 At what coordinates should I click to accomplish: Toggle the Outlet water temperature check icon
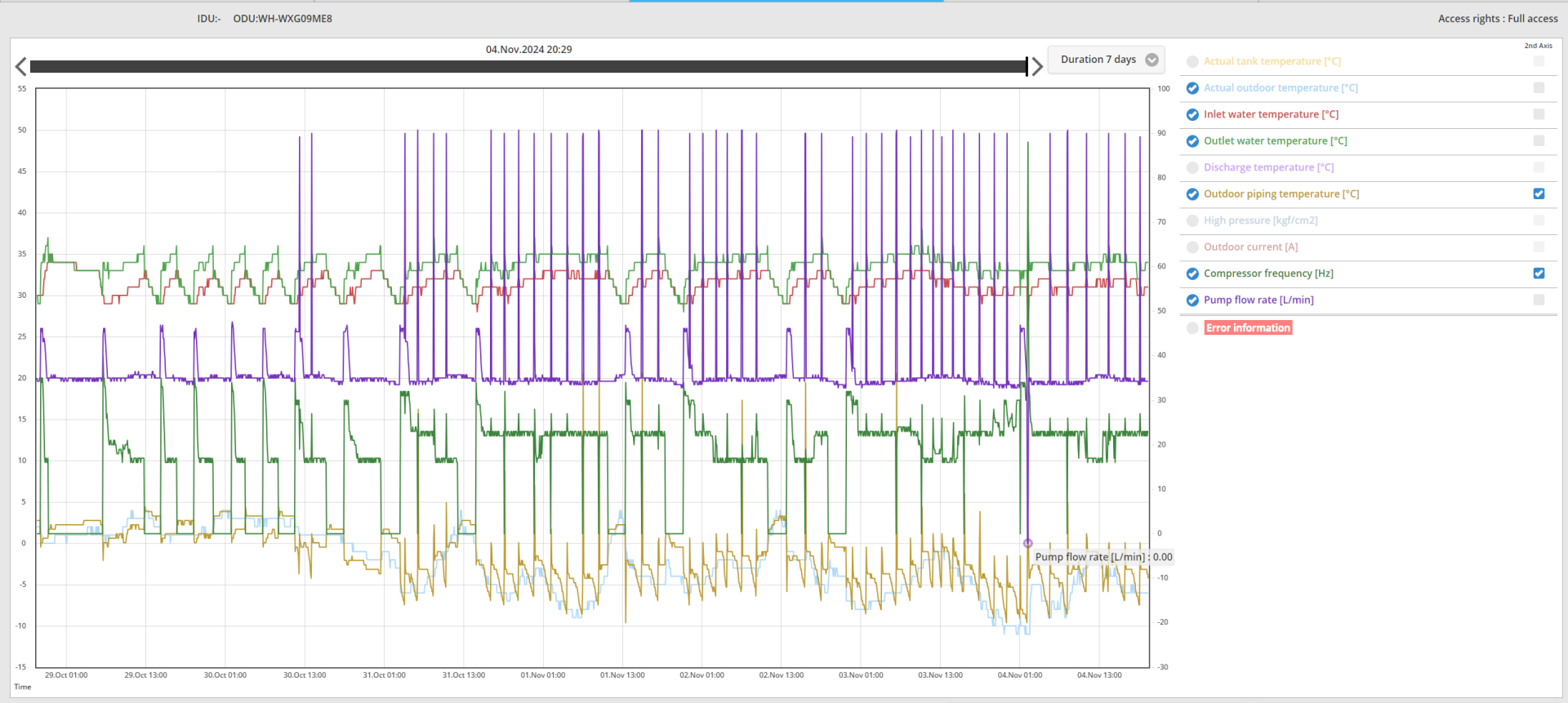(1192, 141)
